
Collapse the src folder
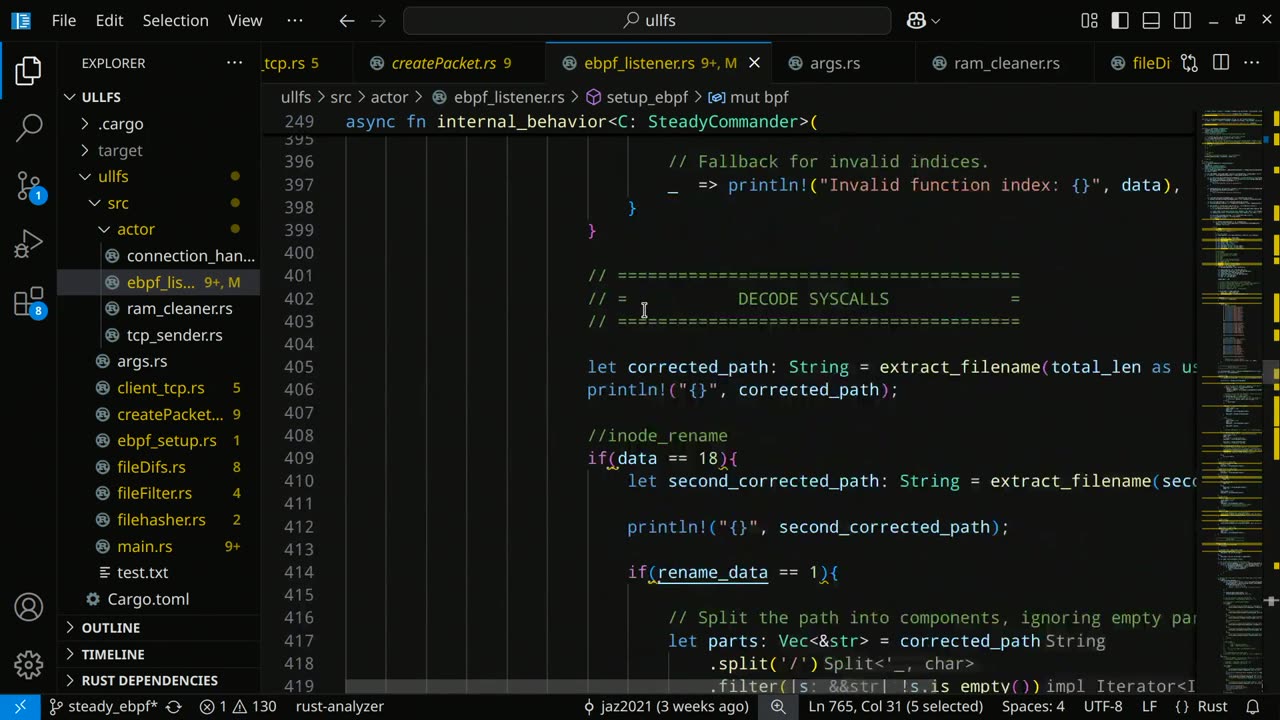pos(160,203)
